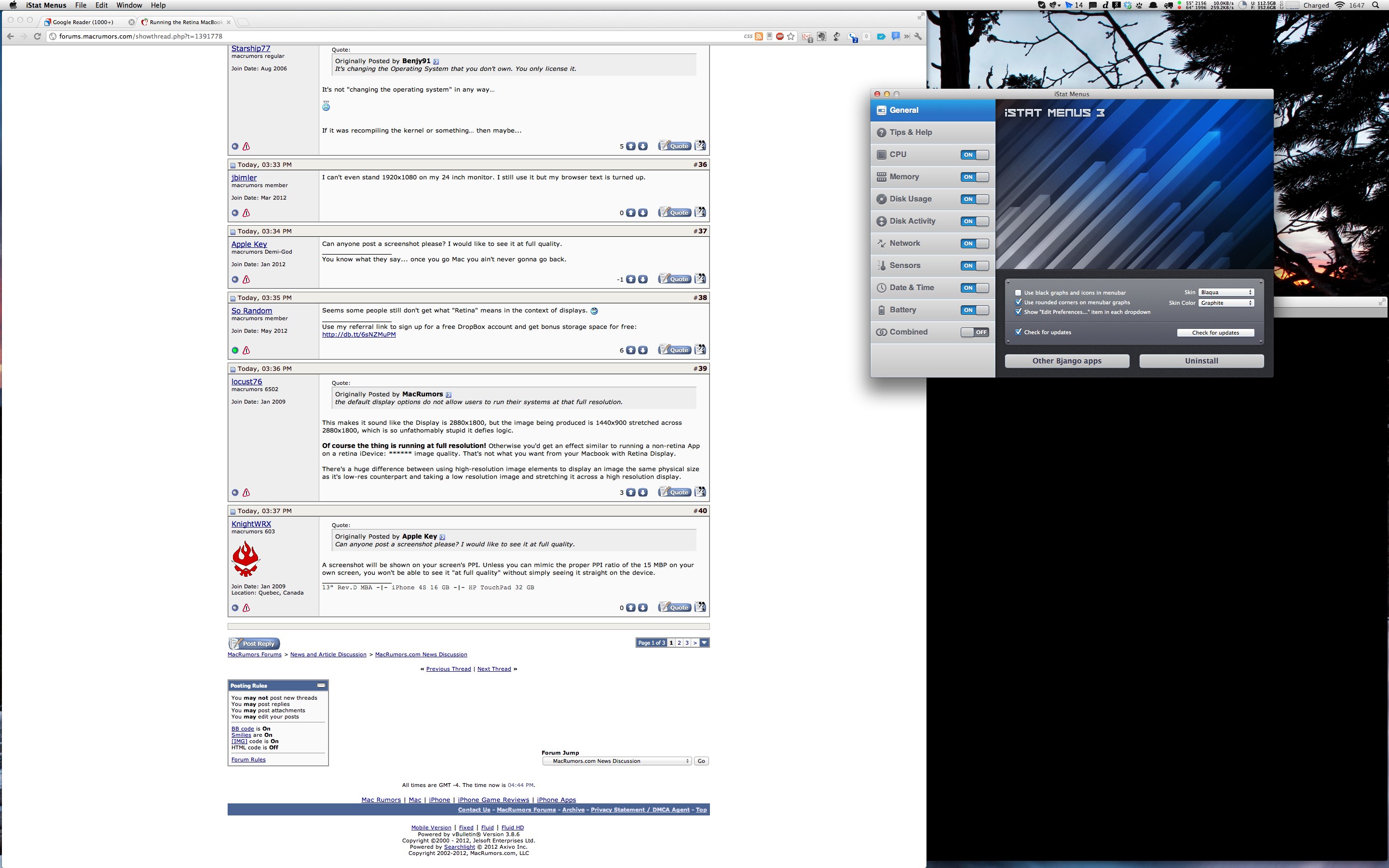Open the Skin Color dropdown showing Graphite
This screenshot has height=868, width=1389.
tap(1226, 303)
